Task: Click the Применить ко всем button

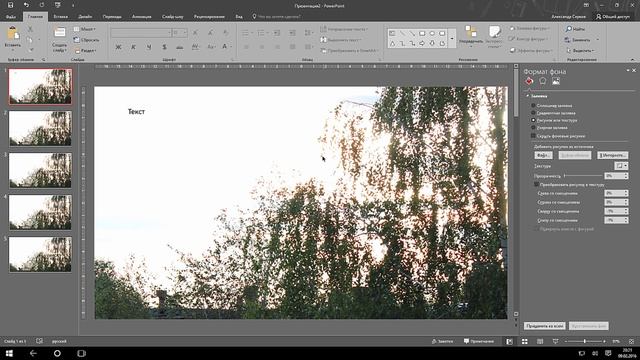Action: pos(544,326)
